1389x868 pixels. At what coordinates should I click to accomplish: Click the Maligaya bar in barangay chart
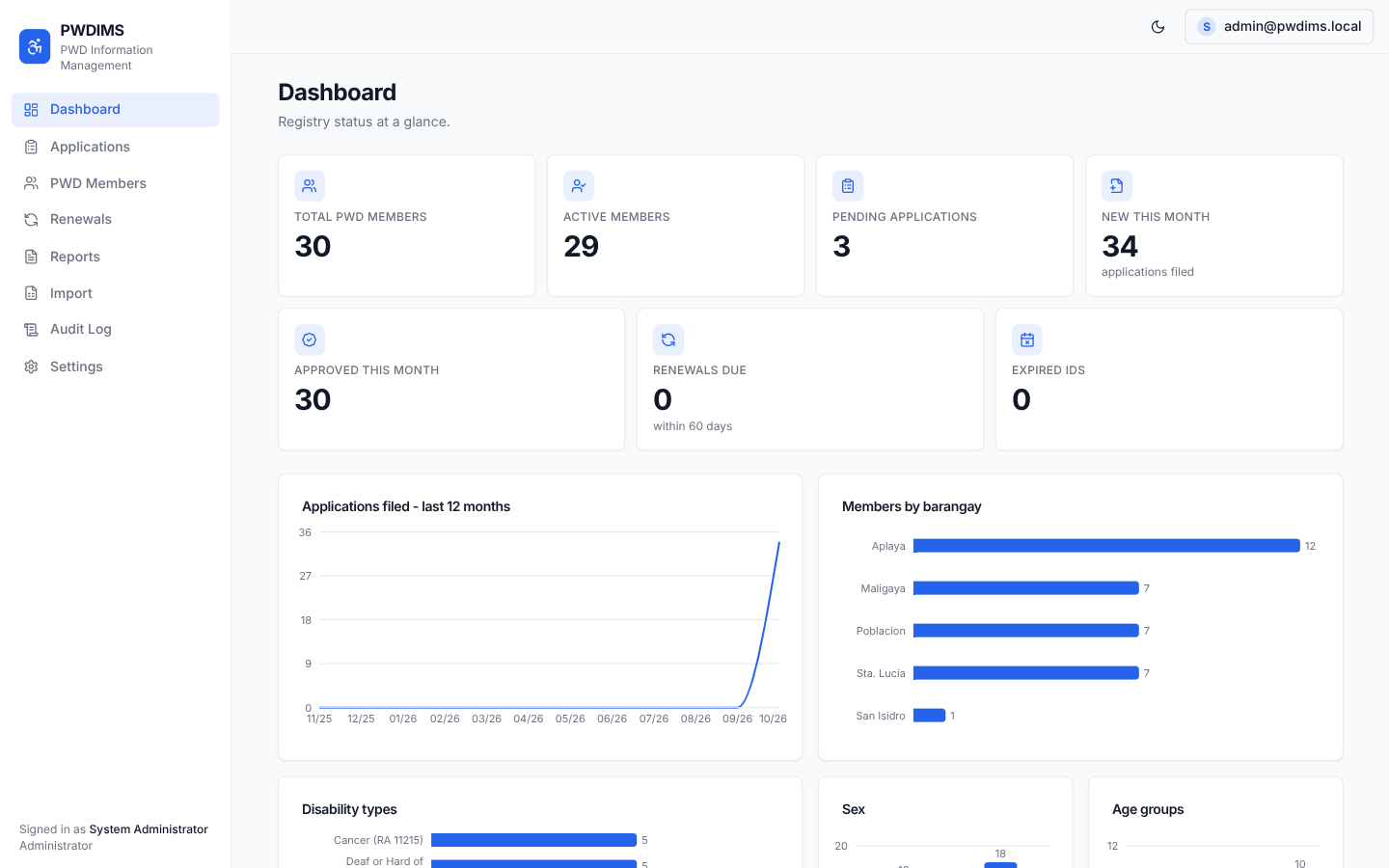(1026, 588)
